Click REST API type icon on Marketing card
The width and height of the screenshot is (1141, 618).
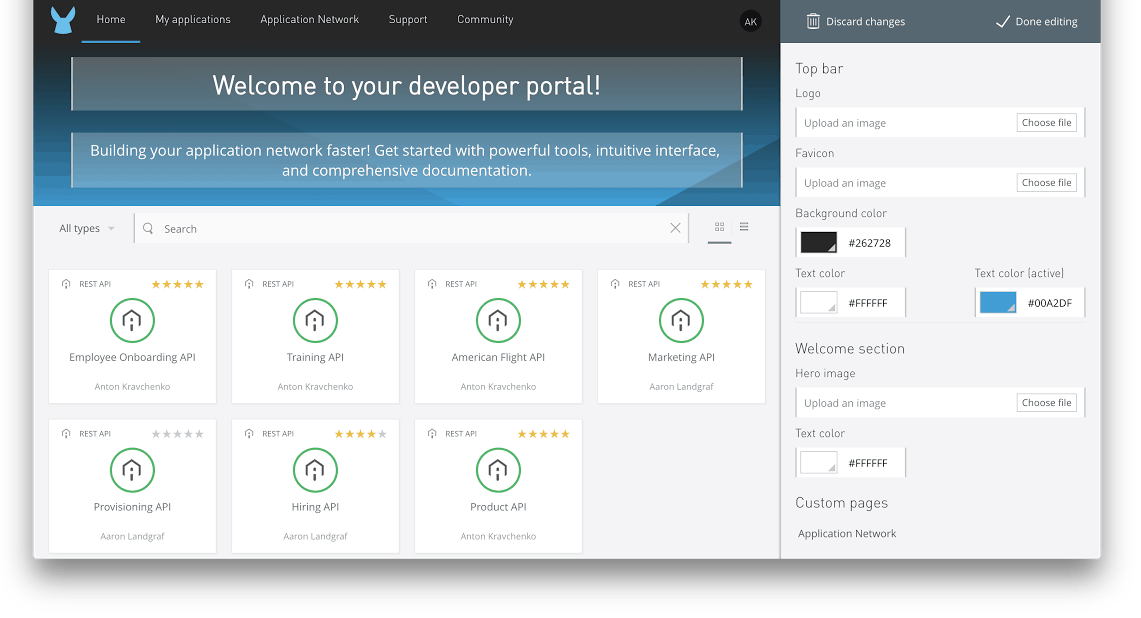click(615, 284)
